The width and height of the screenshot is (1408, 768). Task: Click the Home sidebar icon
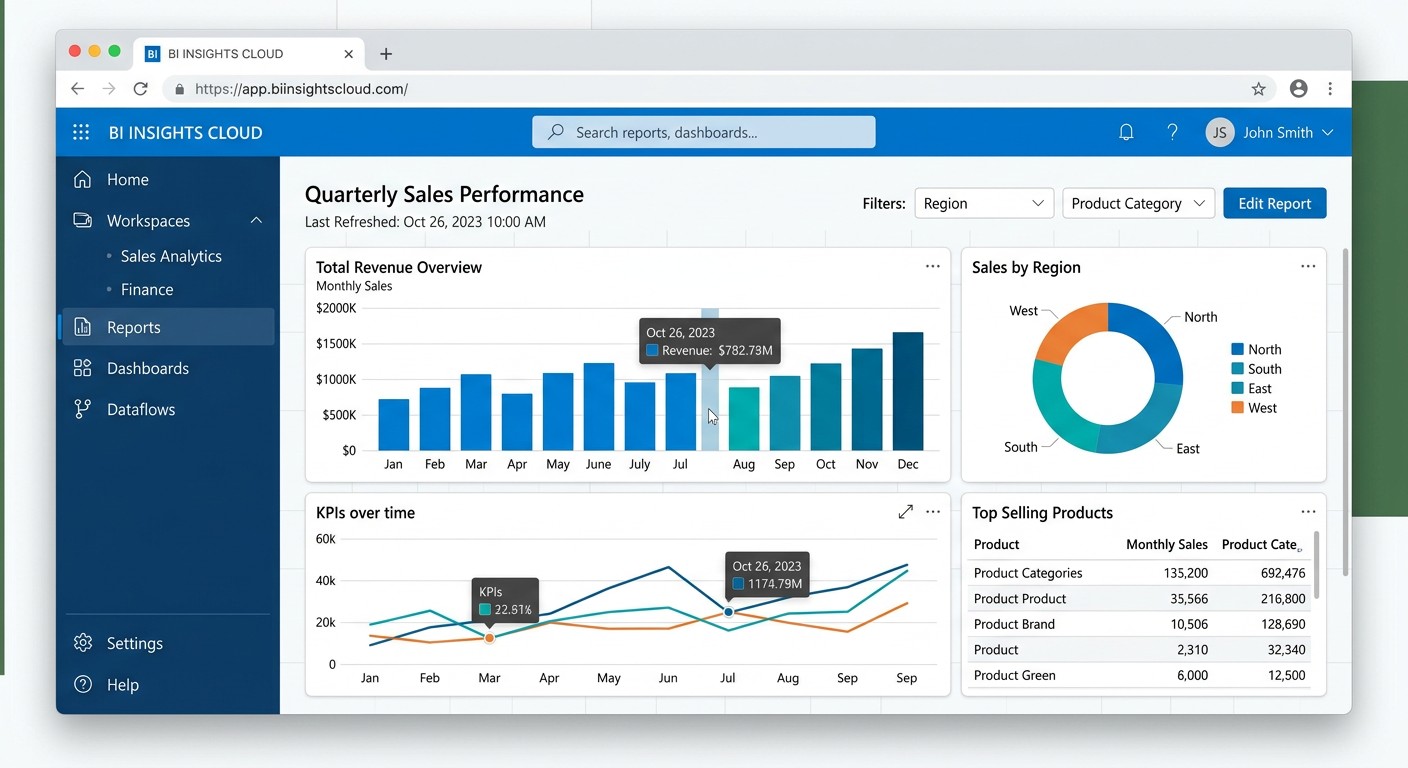[83, 179]
